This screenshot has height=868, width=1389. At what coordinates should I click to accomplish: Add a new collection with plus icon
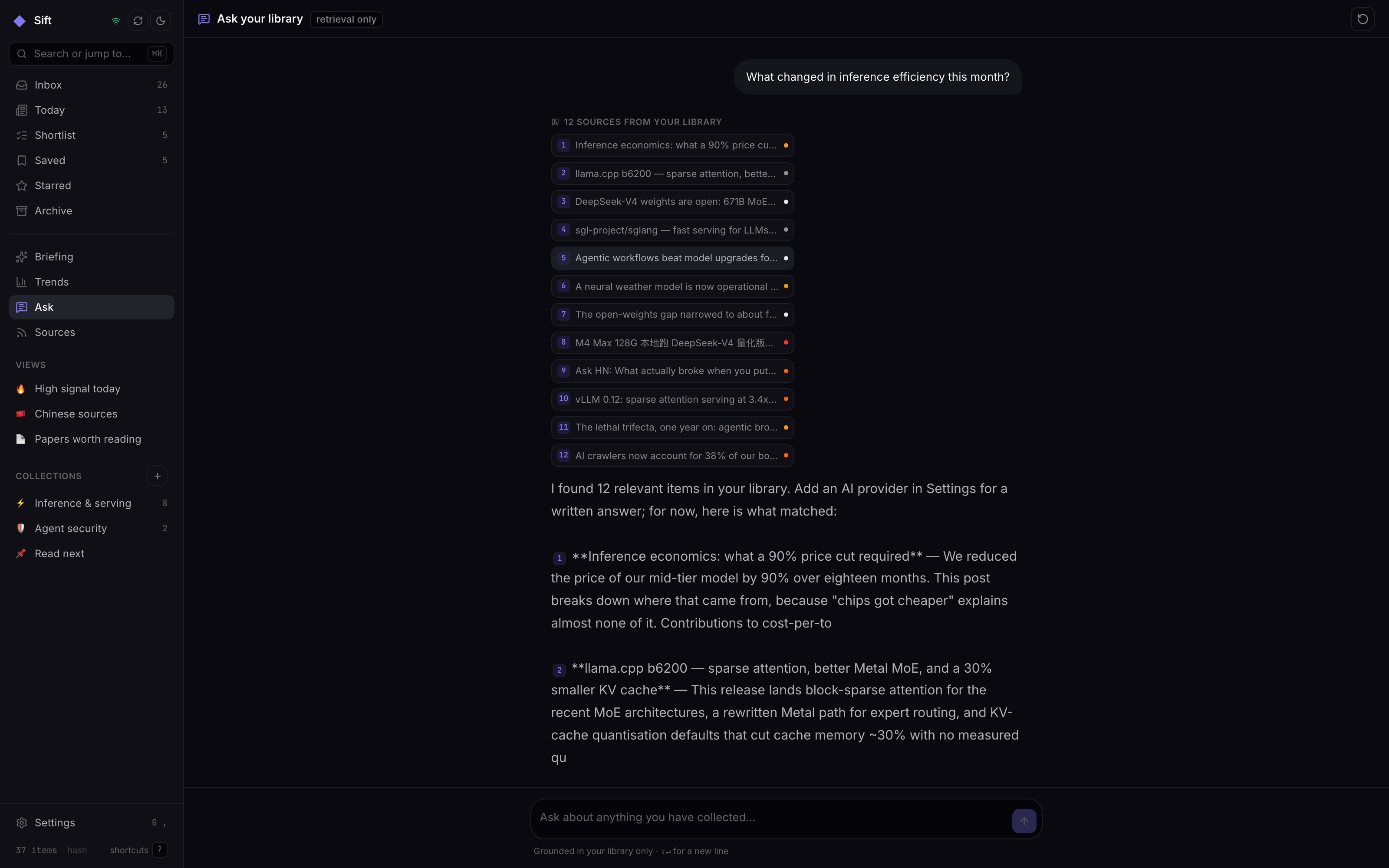(157, 476)
